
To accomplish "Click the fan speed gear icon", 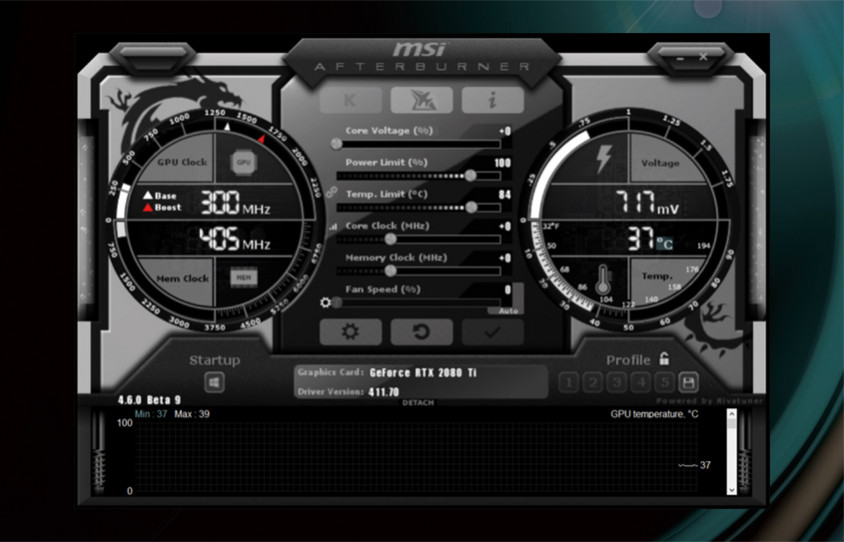I will click(325, 302).
